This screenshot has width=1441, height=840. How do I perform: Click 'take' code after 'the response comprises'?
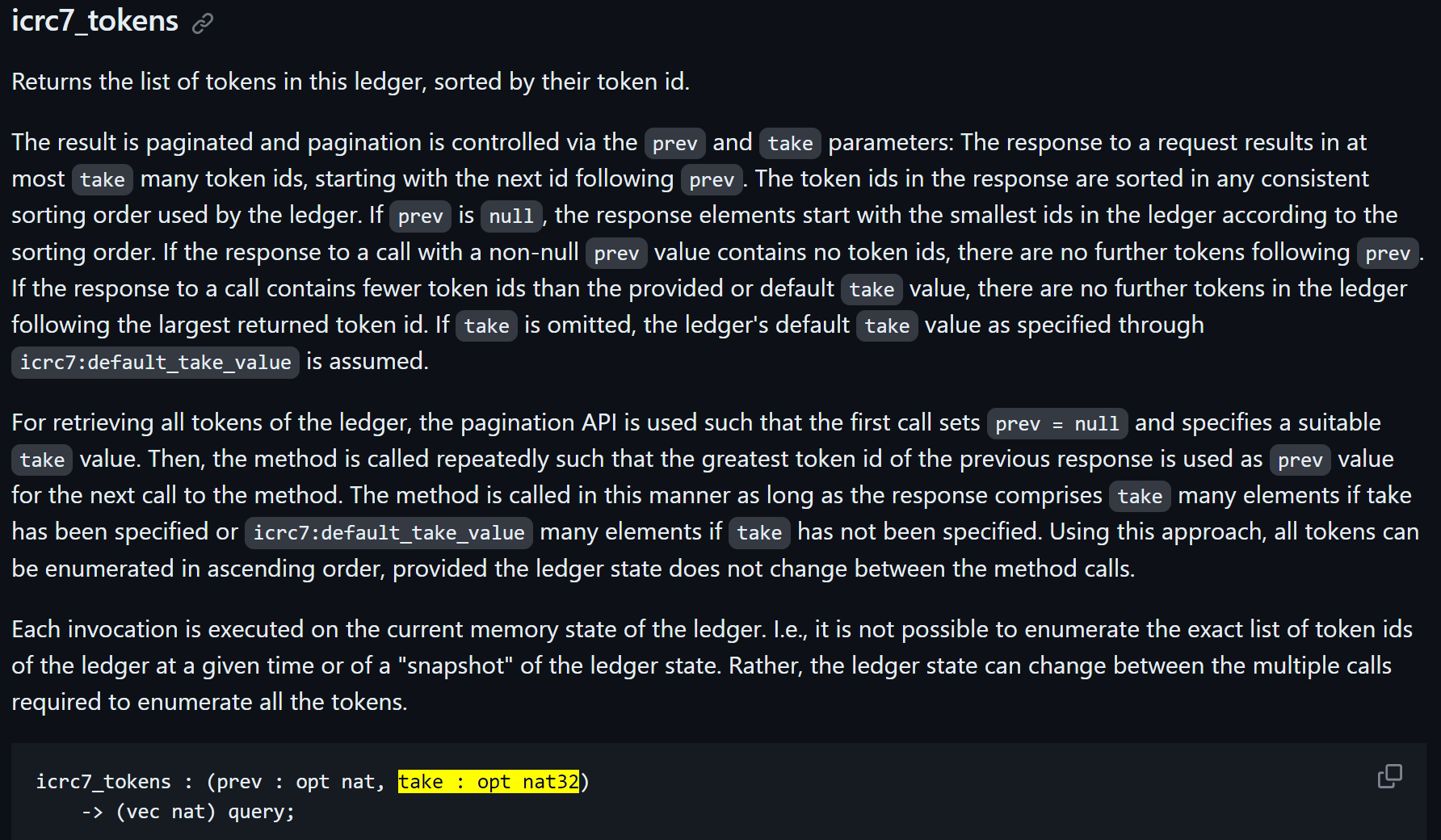[1140, 496]
